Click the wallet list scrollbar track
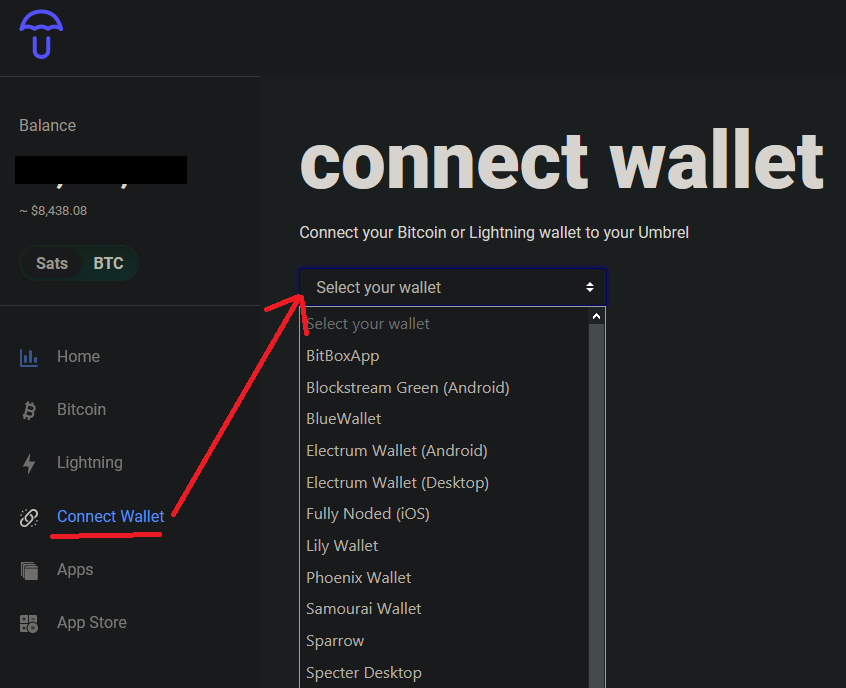The width and height of the screenshot is (846, 688). [596, 506]
